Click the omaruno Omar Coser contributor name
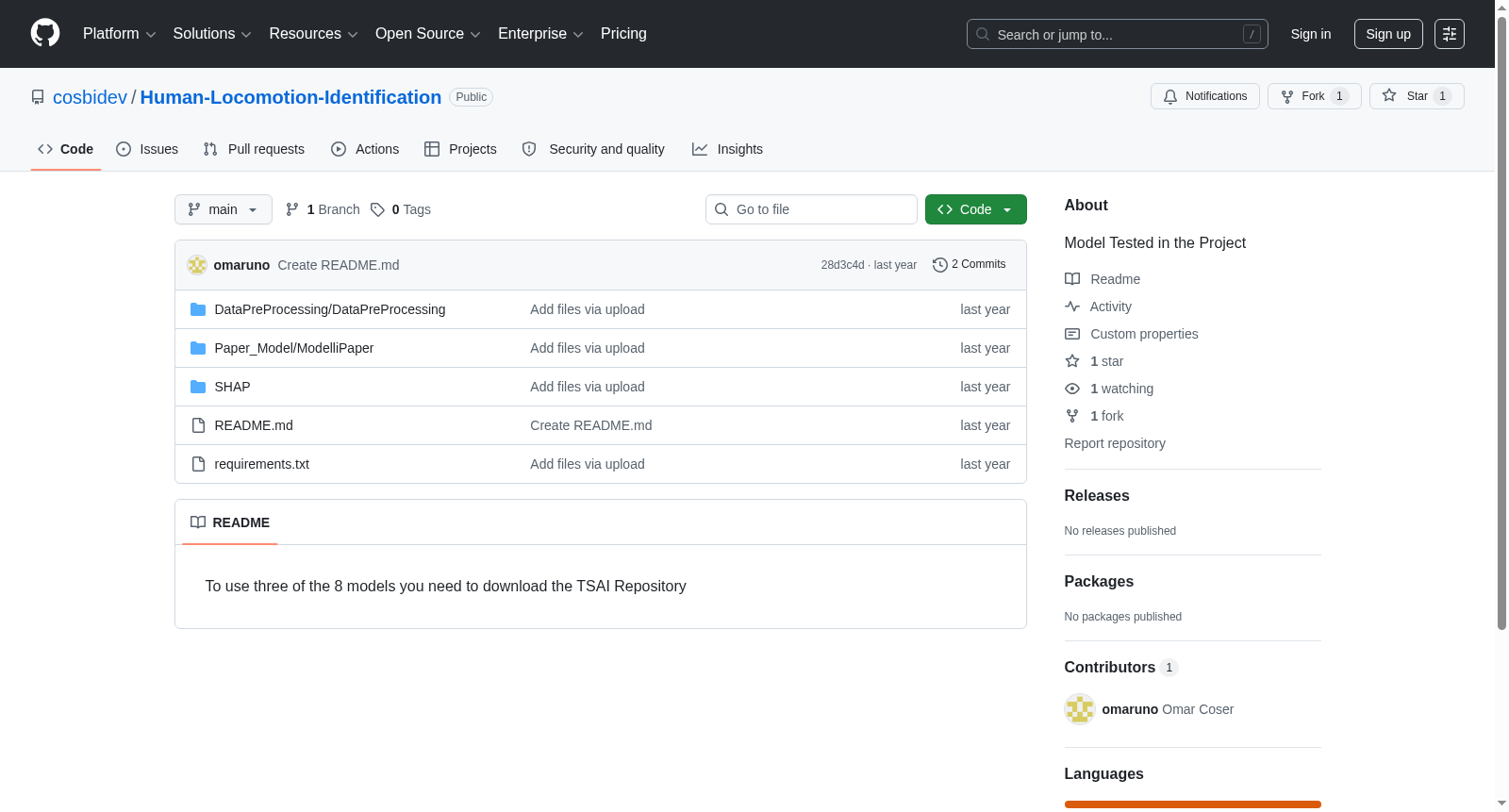The height and width of the screenshot is (812, 1509). pyautogui.click(x=1168, y=709)
